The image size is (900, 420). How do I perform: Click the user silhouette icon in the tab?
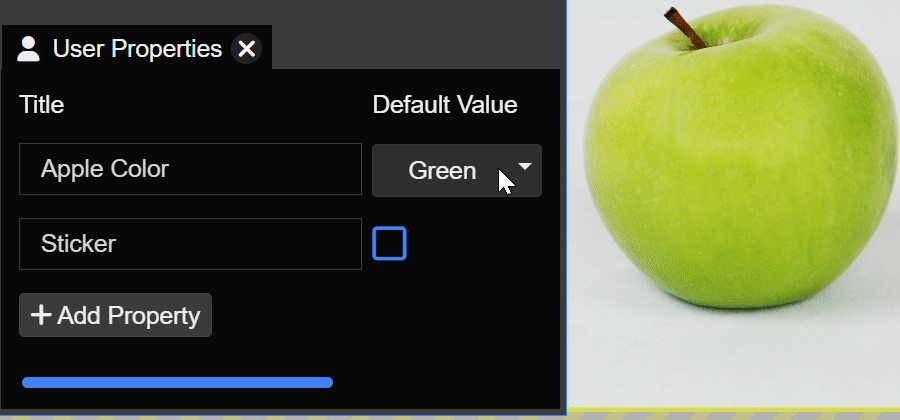(28, 49)
